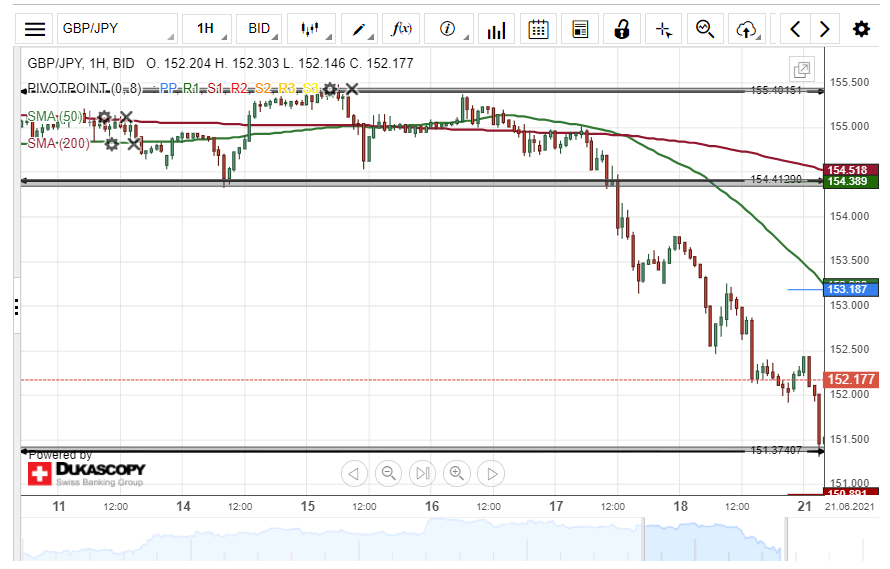The image size is (890, 569).
Task: Open the 1H timeframe dropdown
Action: (x=207, y=29)
